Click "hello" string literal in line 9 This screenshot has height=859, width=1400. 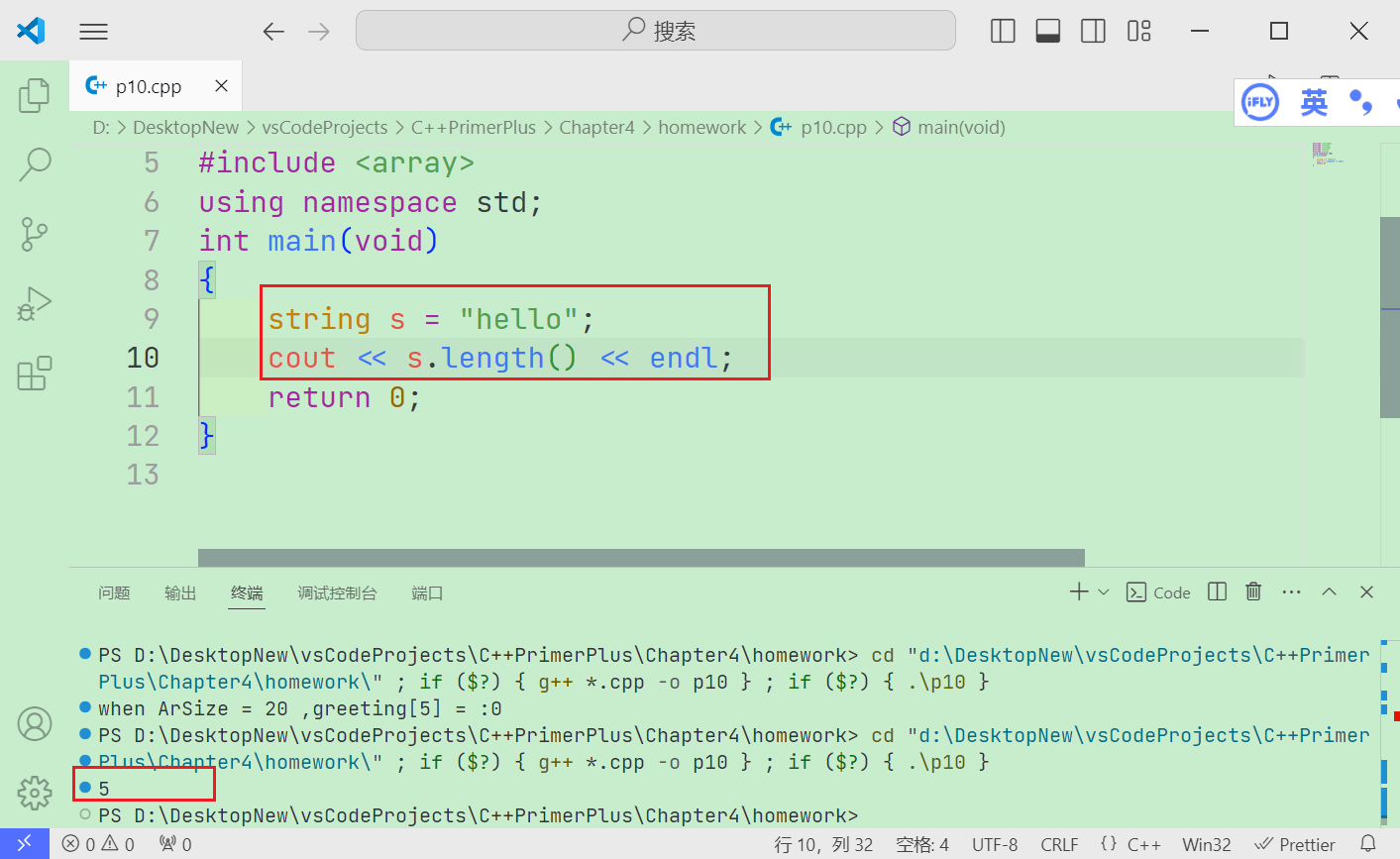click(x=519, y=319)
